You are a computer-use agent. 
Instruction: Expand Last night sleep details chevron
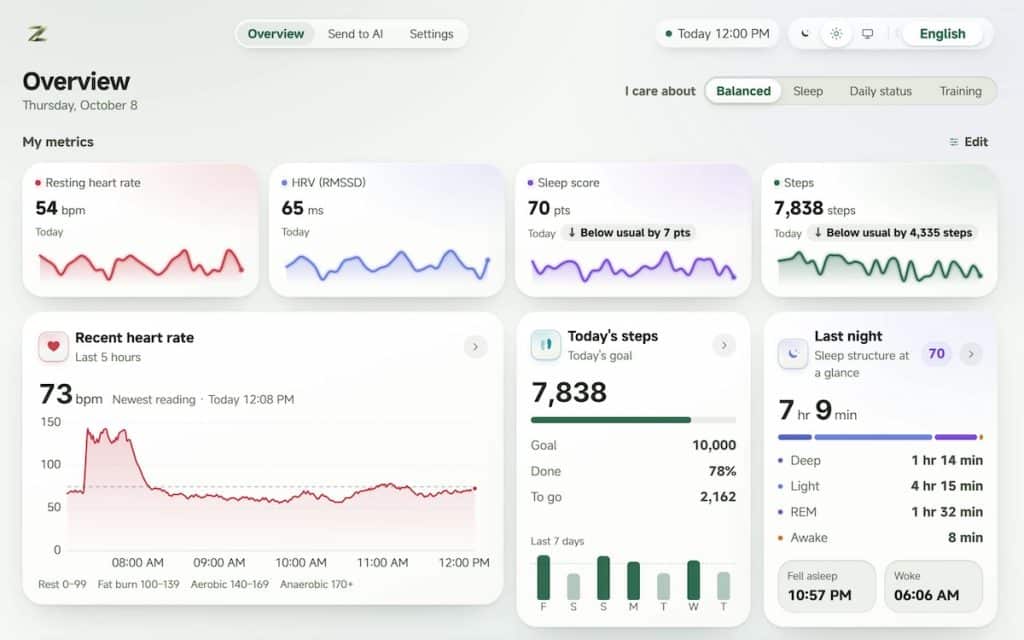pos(971,354)
